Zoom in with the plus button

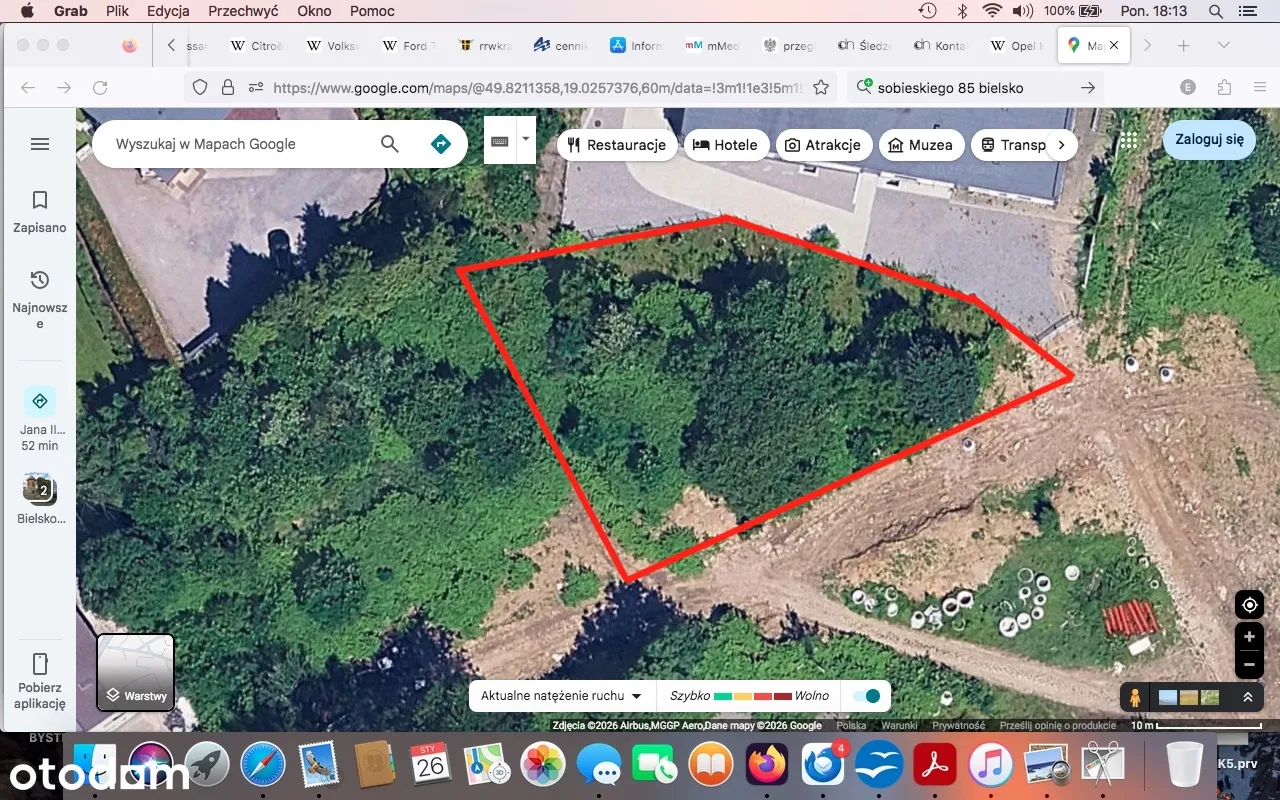click(x=1249, y=637)
